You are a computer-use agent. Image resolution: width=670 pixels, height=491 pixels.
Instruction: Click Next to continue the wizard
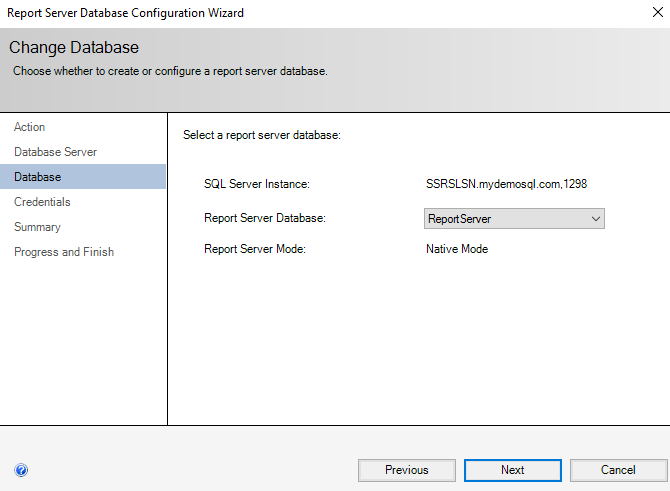click(x=513, y=470)
